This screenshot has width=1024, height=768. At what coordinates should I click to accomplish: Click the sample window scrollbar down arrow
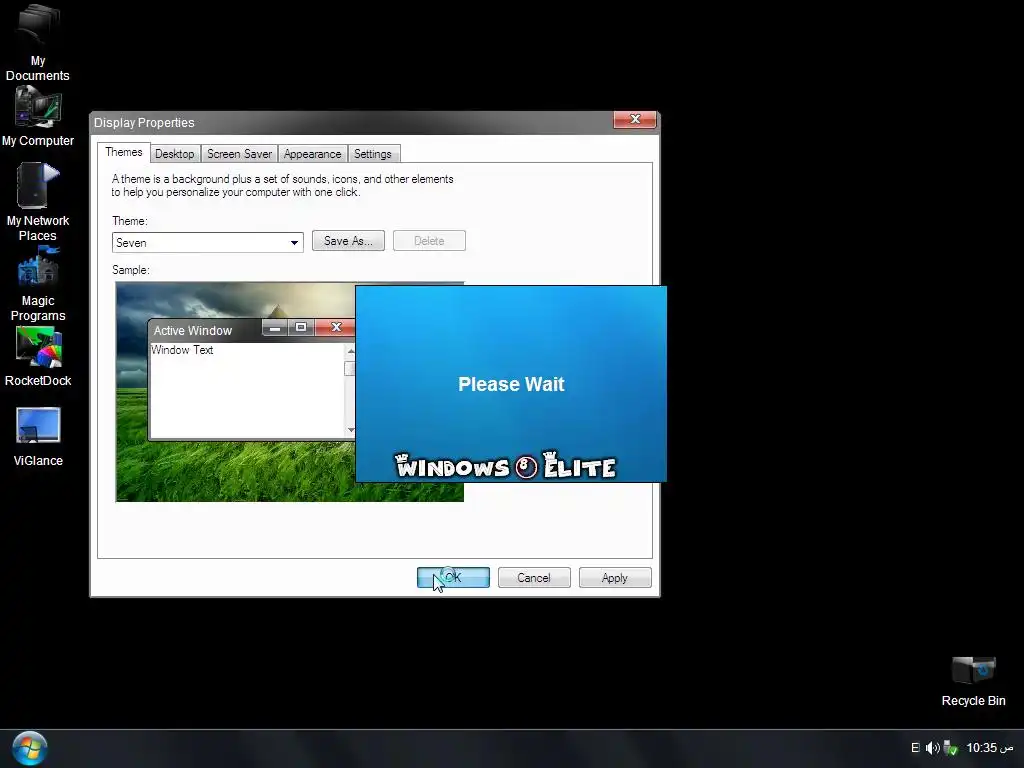pyautogui.click(x=351, y=430)
